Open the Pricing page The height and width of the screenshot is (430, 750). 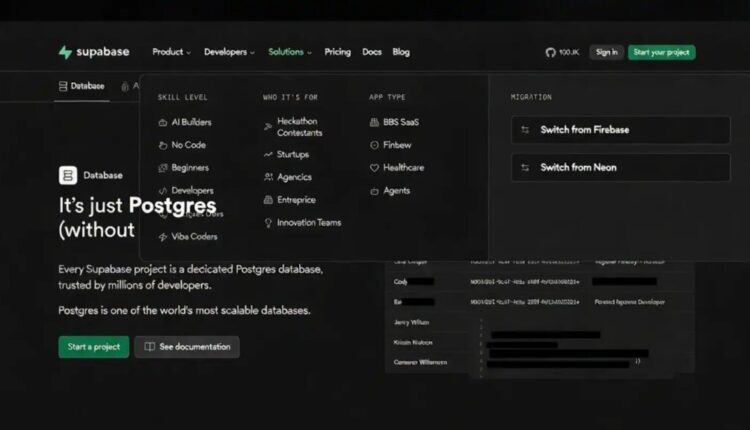click(337, 52)
